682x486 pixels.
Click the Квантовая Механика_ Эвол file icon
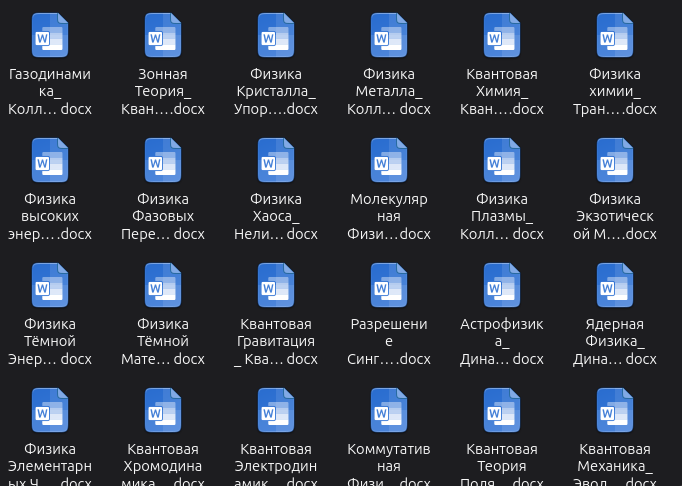615,410
